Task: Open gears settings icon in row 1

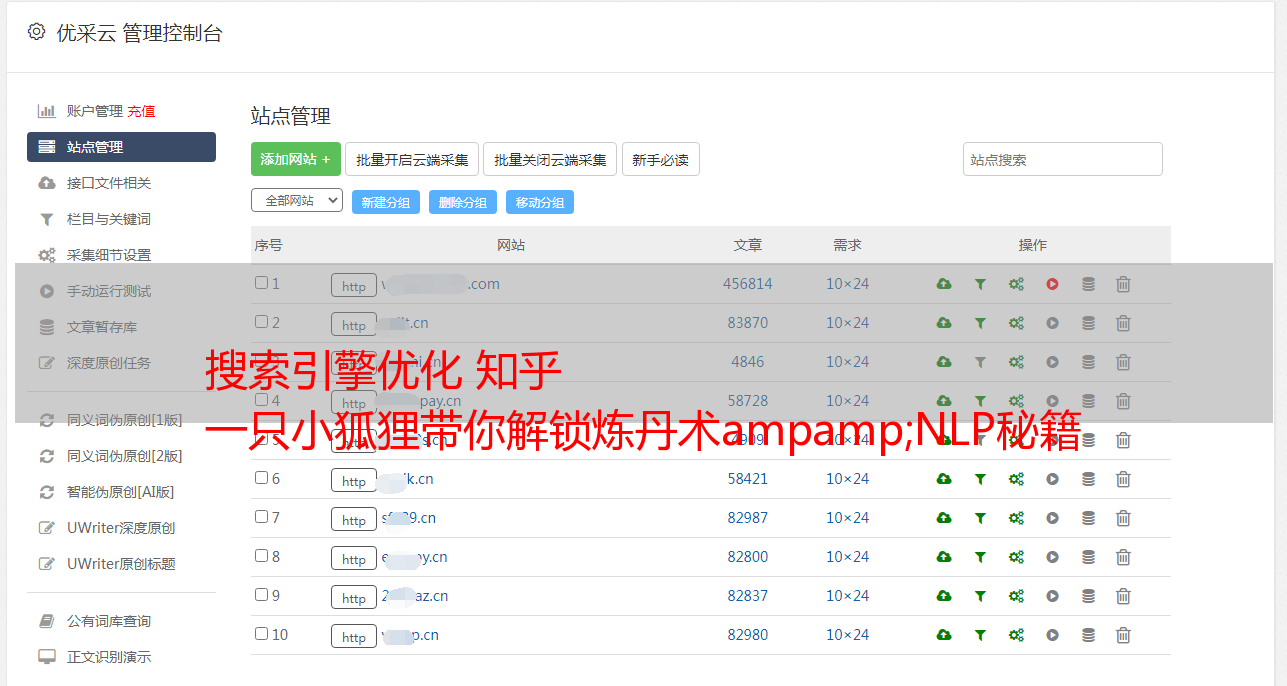Action: pyautogui.click(x=1016, y=284)
